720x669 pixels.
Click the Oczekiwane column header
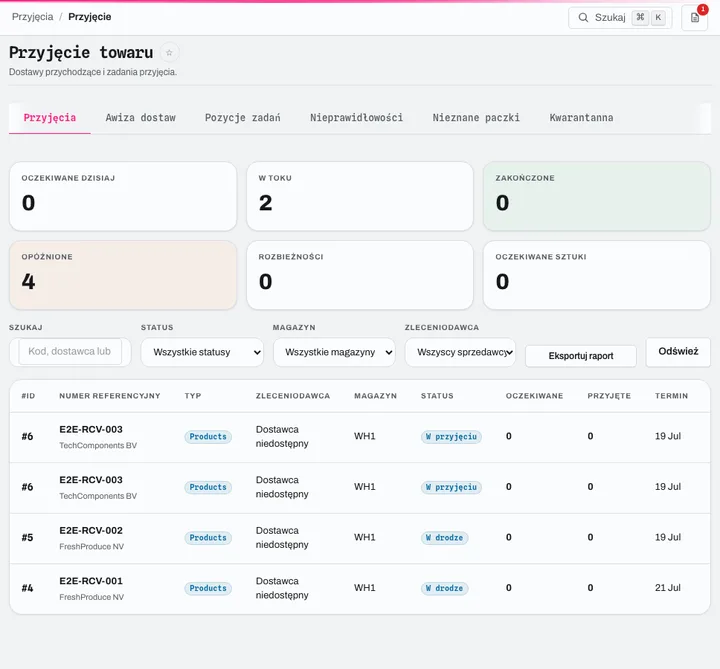[534, 396]
